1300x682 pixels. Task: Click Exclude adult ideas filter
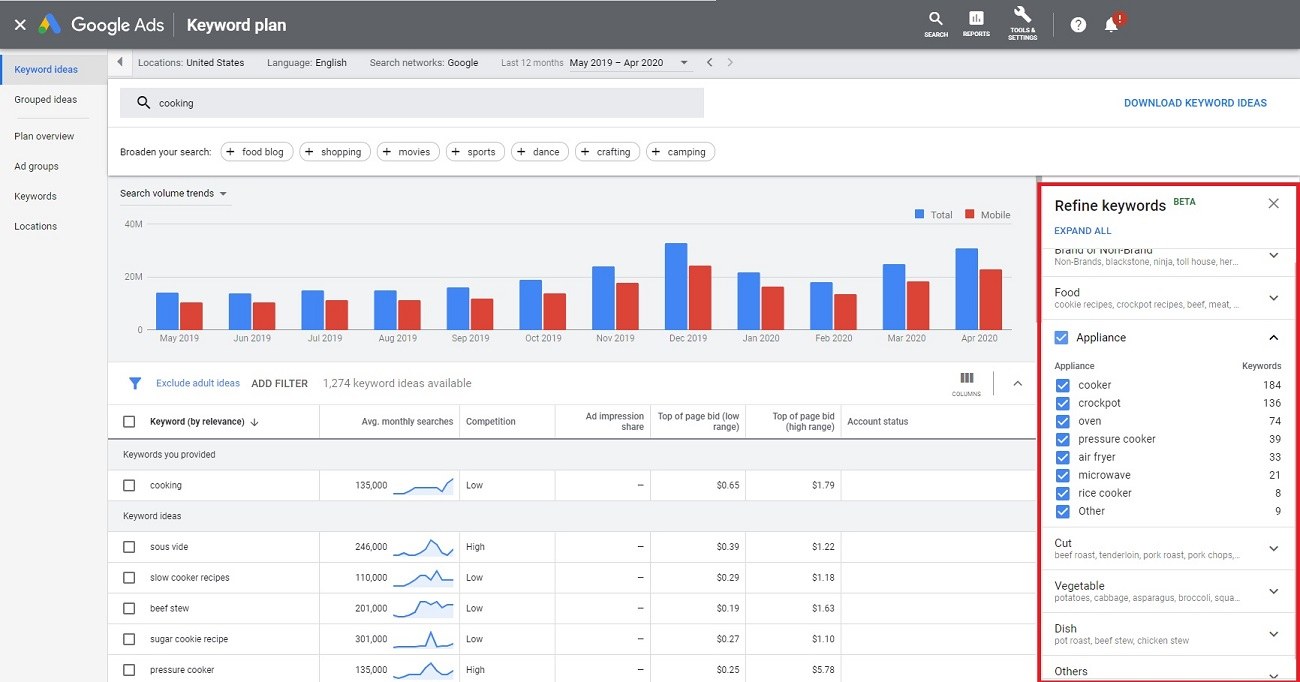click(198, 384)
